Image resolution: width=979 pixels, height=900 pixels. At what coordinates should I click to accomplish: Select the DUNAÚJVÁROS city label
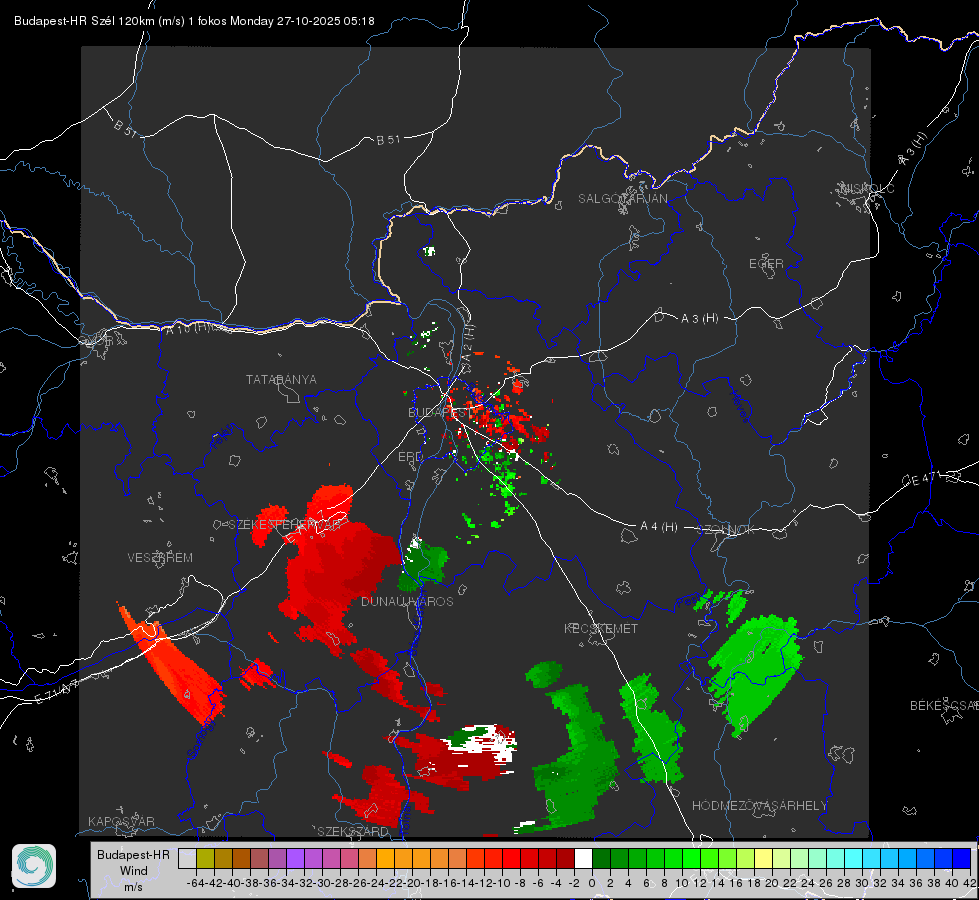point(407,601)
